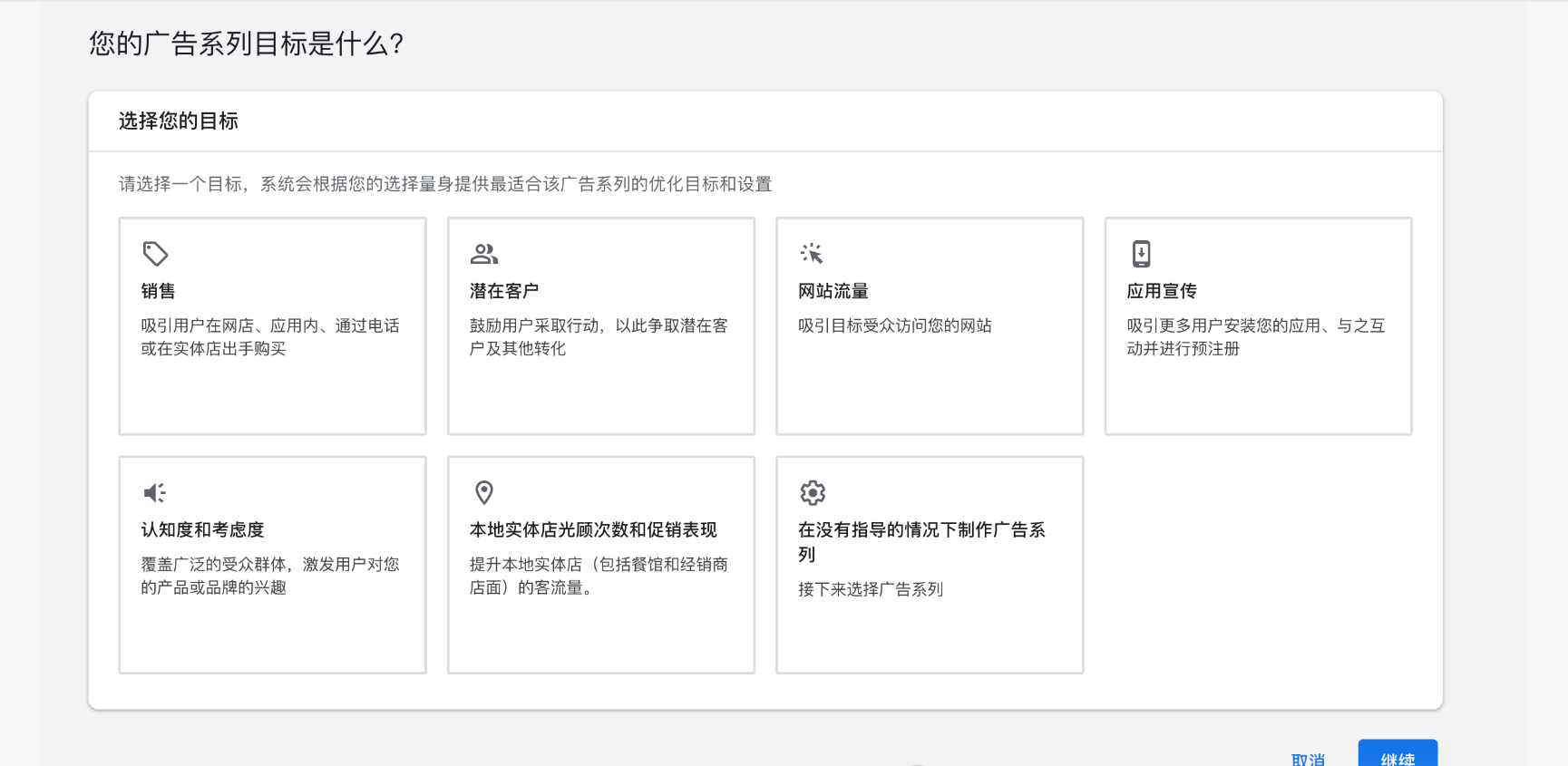
Task: Click the people icon for 潜在客户
Action: point(484,254)
